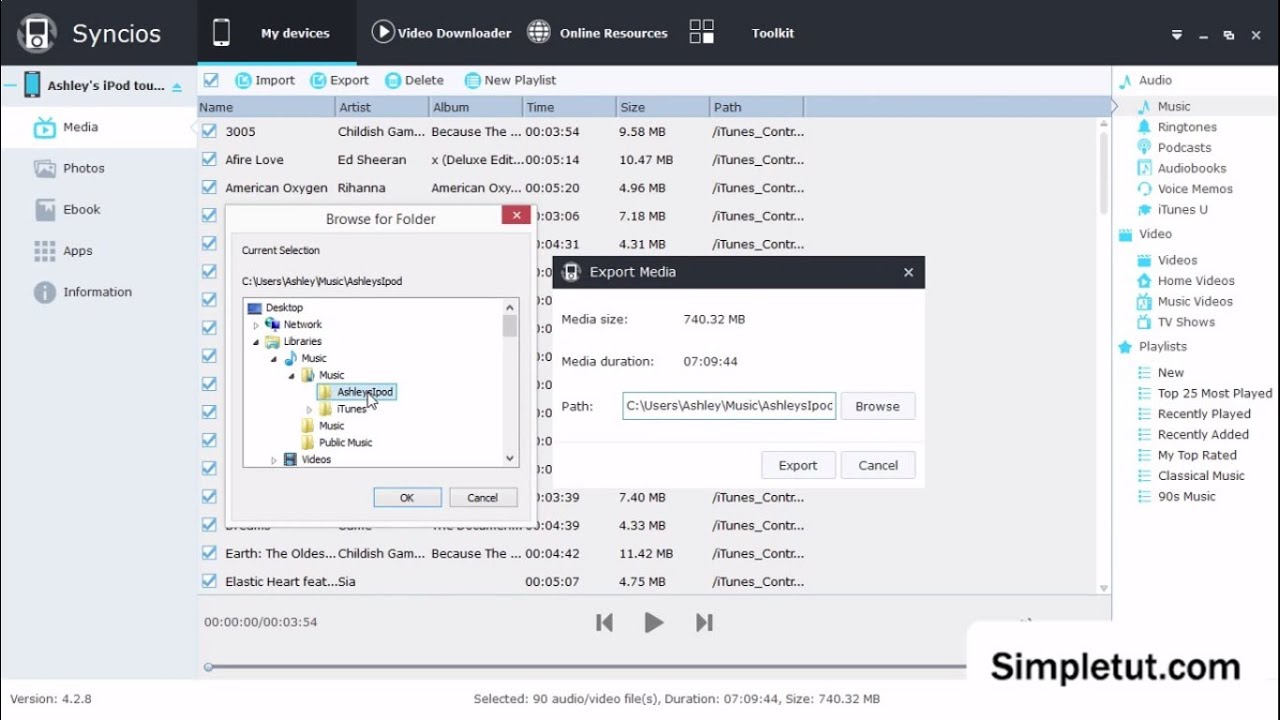
Task: Eject Ashley's iPod touch device
Action: click(177, 87)
